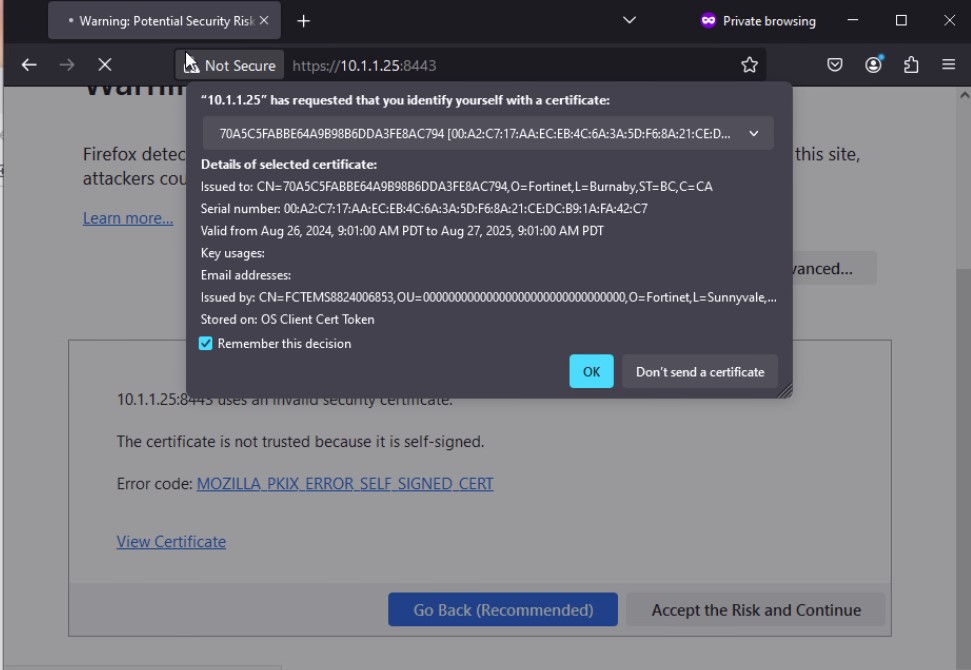Click Stored on: OS Client Cert Token
971x670 pixels.
287,320
